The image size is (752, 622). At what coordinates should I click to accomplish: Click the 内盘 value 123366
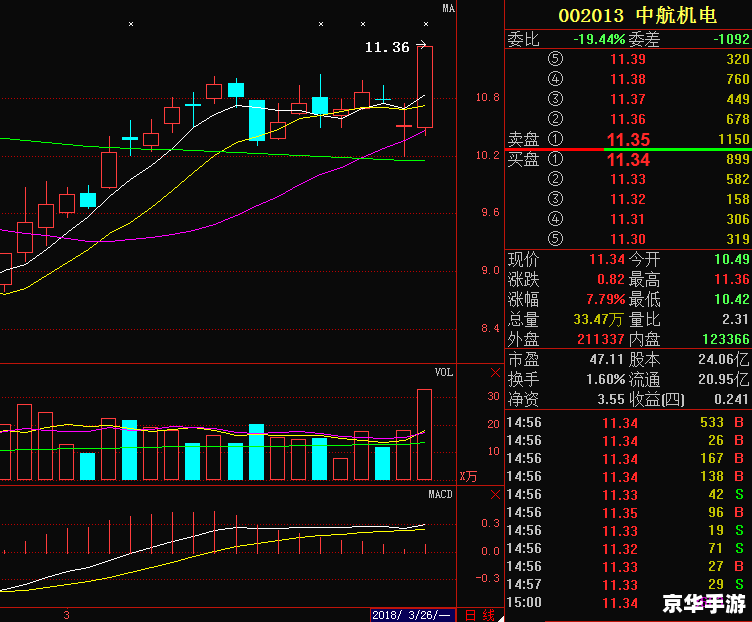(x=726, y=340)
